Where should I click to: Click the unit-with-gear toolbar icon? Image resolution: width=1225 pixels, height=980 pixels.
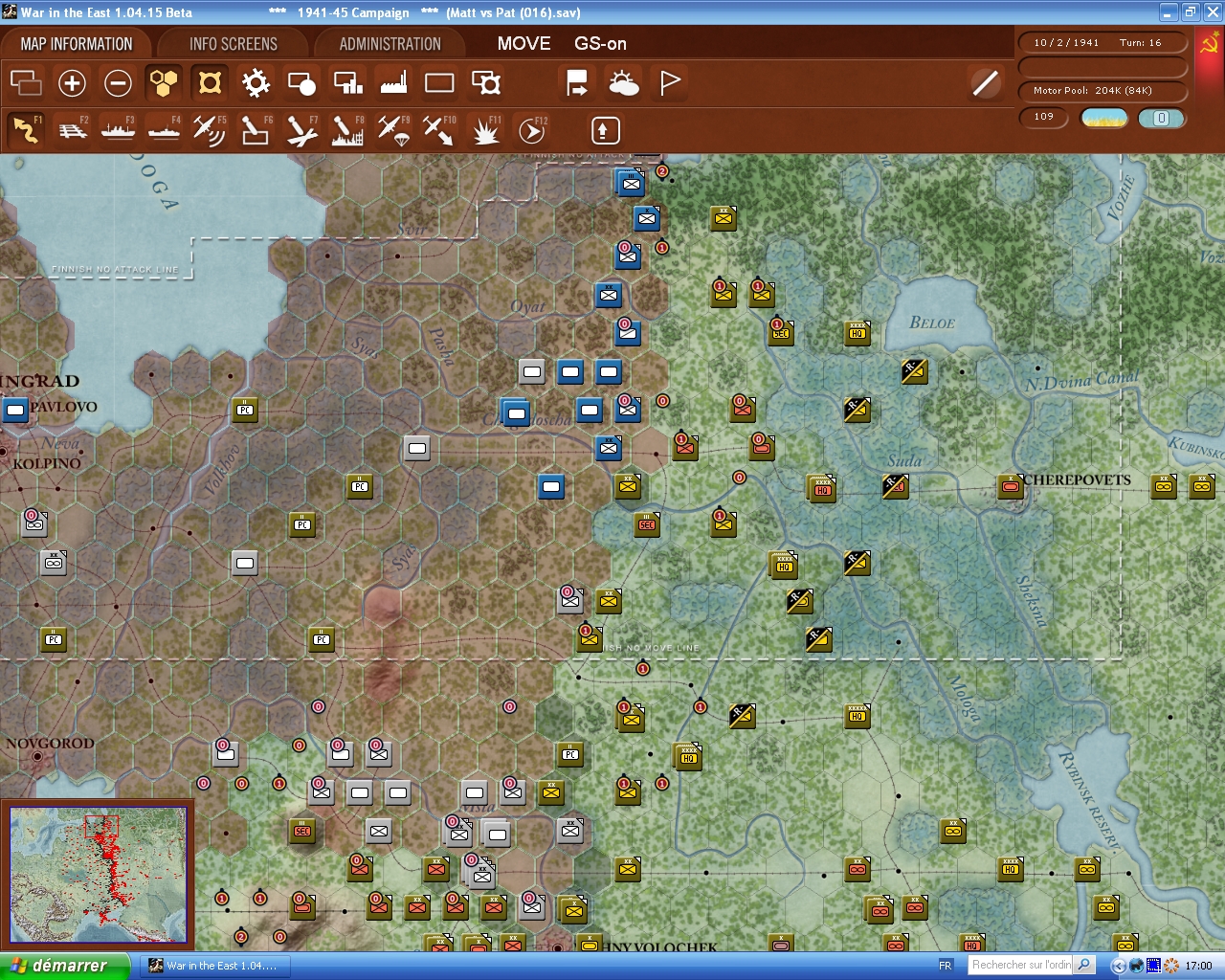click(x=486, y=83)
